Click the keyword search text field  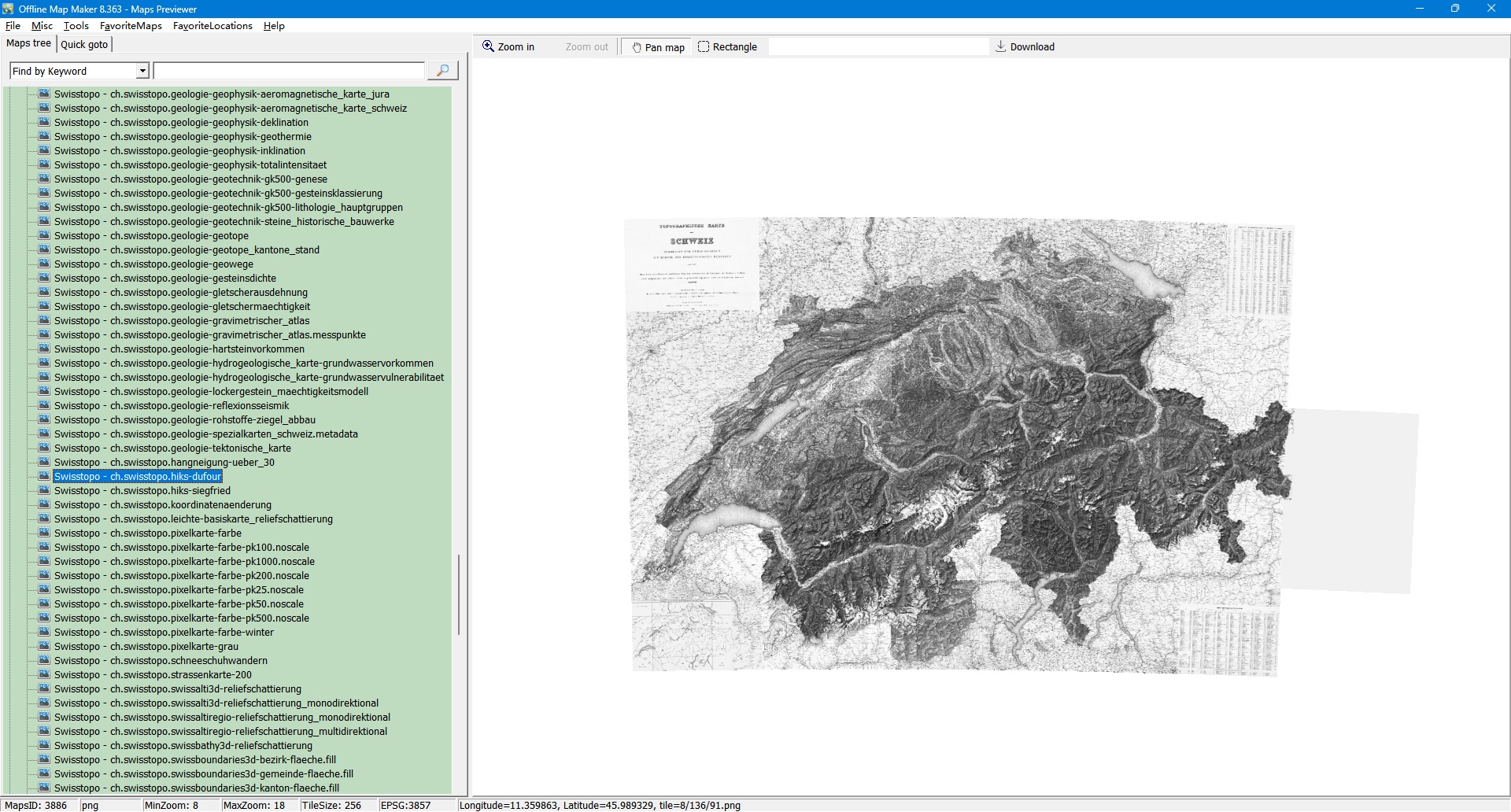coord(289,72)
